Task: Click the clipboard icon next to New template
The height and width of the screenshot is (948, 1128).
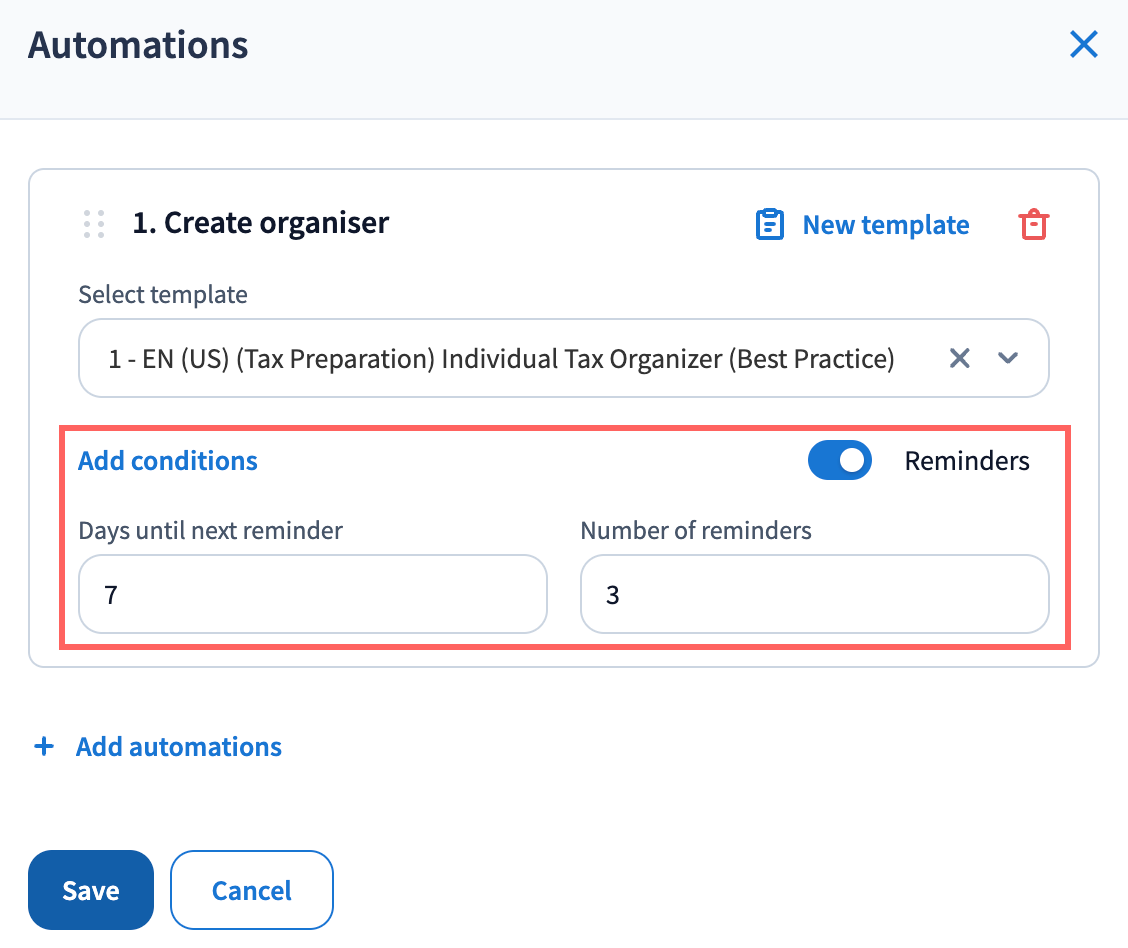Action: click(768, 225)
